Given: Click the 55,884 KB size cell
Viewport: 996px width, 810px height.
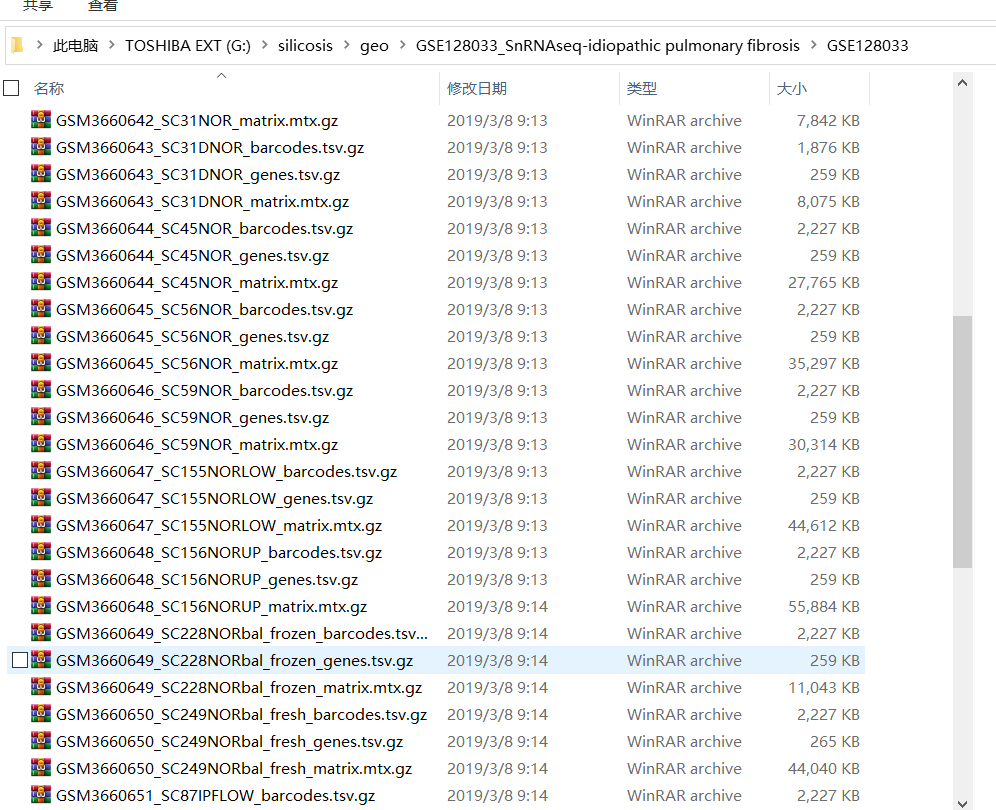Looking at the screenshot, I should pos(823,606).
